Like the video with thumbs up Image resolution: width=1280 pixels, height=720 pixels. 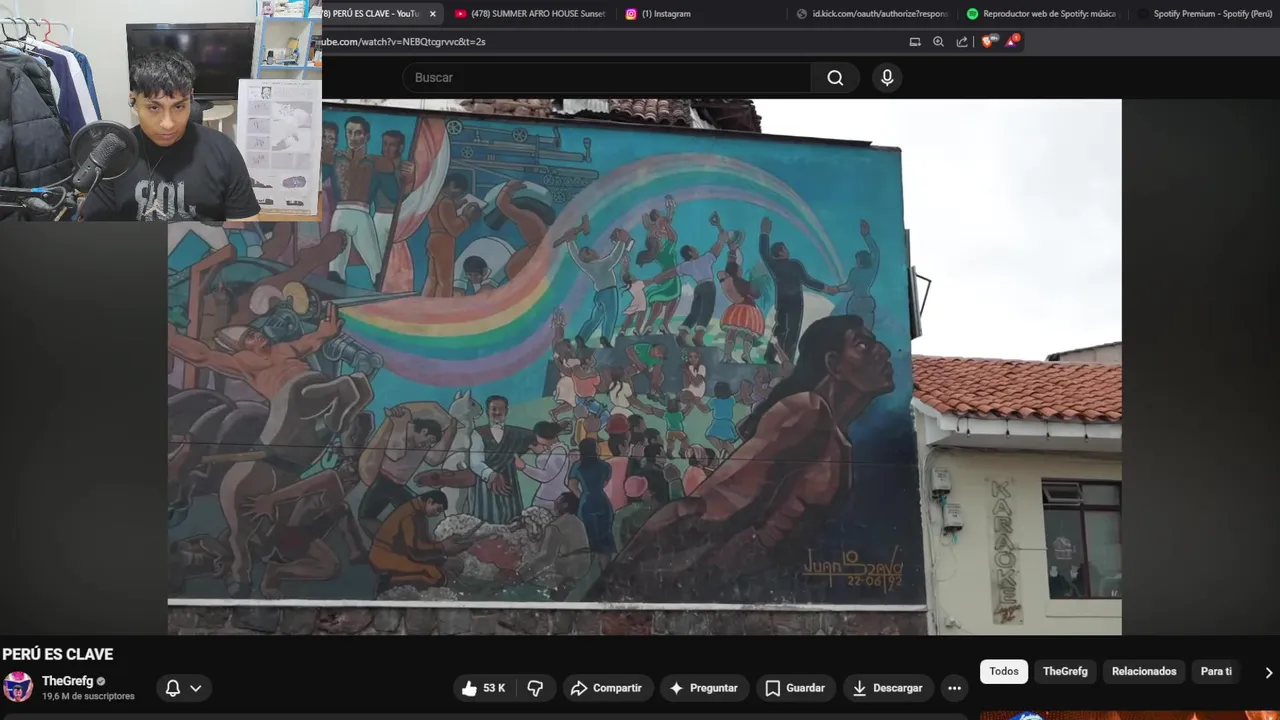click(486, 688)
